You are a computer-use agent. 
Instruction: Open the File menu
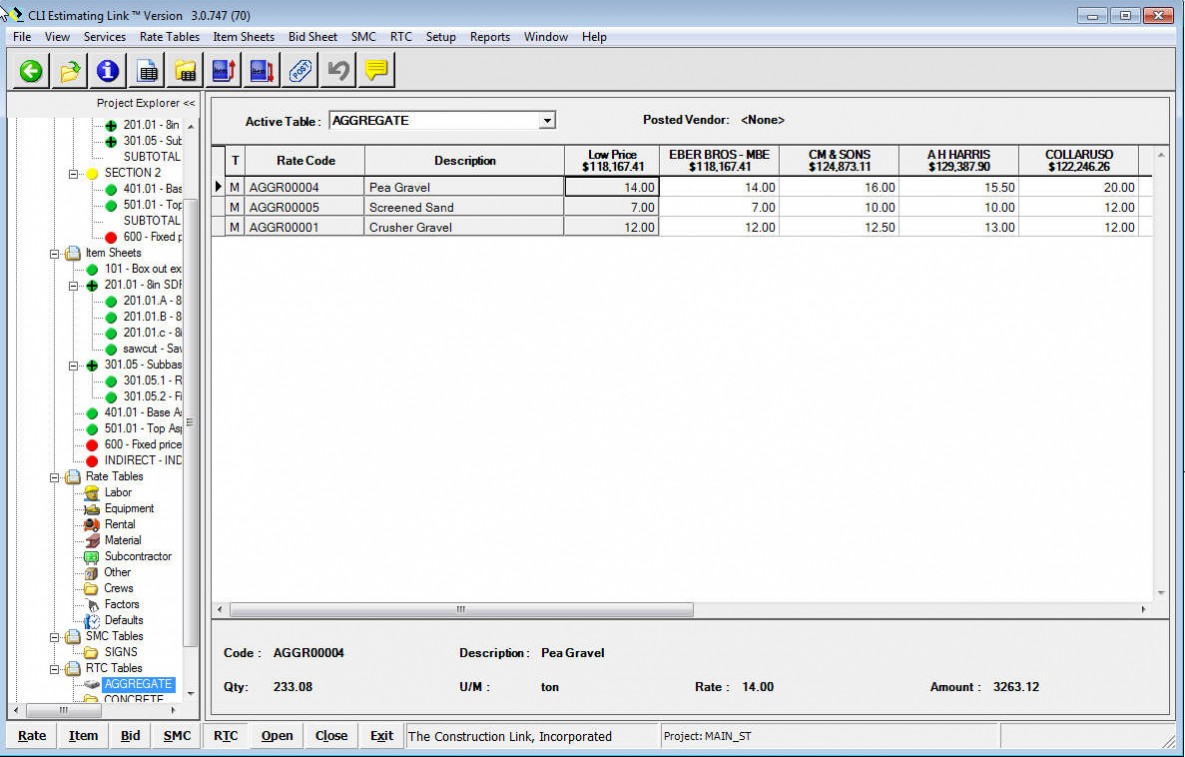point(22,37)
